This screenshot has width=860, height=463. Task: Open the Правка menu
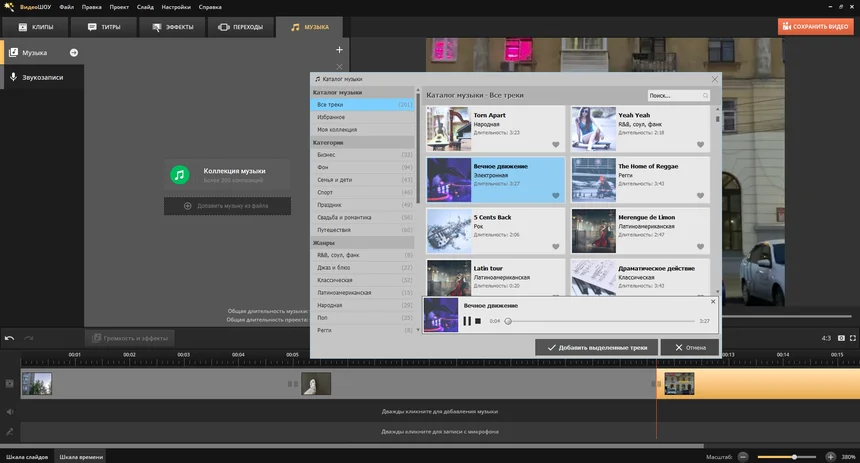92,7
